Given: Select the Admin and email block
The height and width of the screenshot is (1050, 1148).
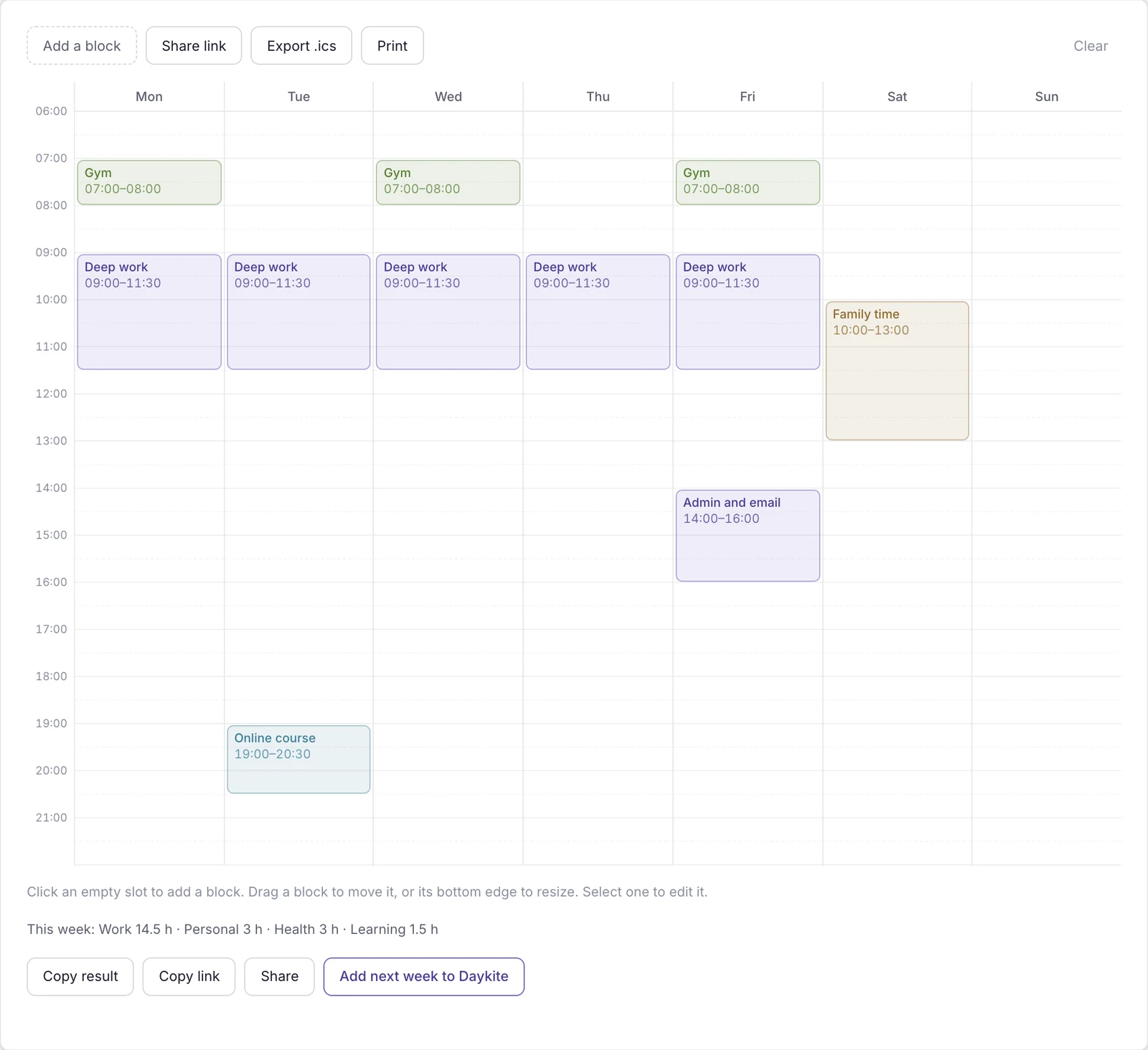Looking at the screenshot, I should [748, 536].
